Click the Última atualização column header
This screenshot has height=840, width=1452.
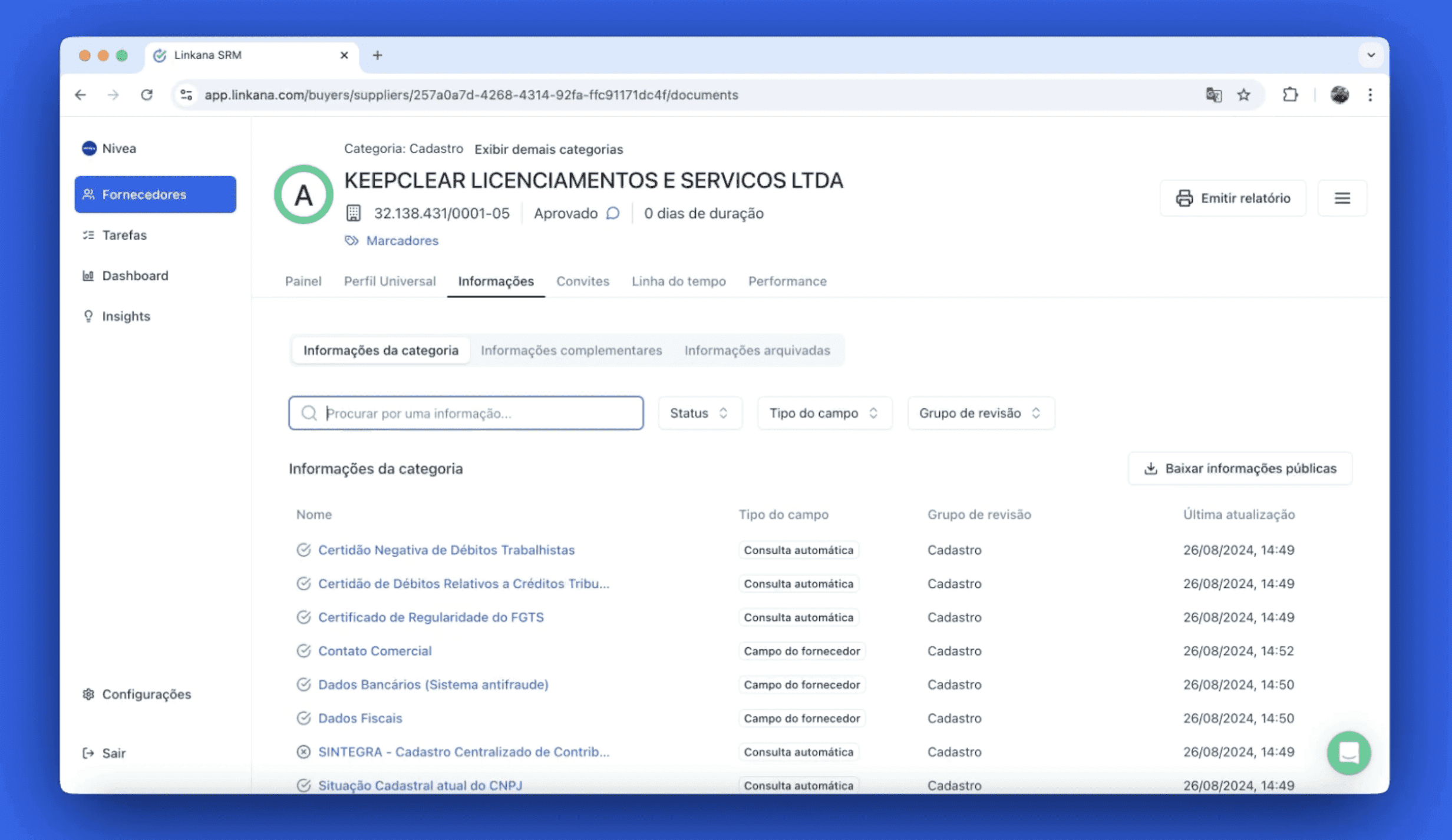pyautogui.click(x=1239, y=514)
